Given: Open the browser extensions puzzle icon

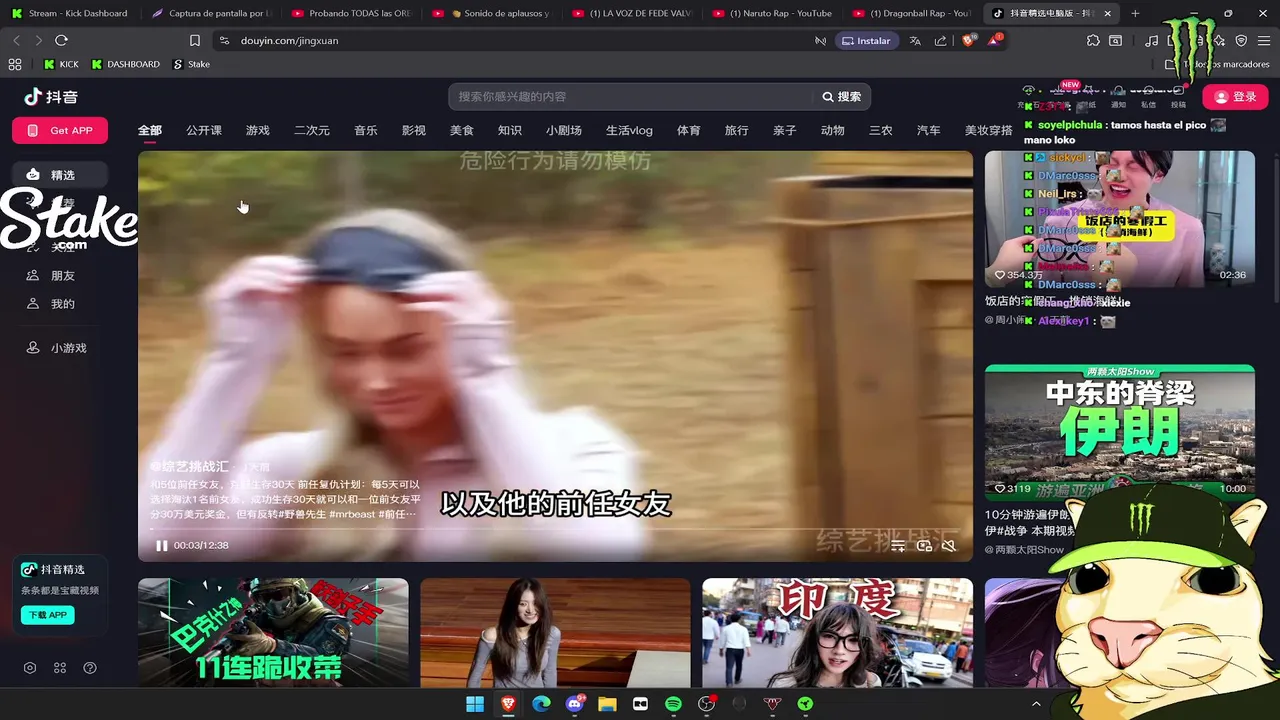Looking at the screenshot, I should pyautogui.click(x=1093, y=41).
